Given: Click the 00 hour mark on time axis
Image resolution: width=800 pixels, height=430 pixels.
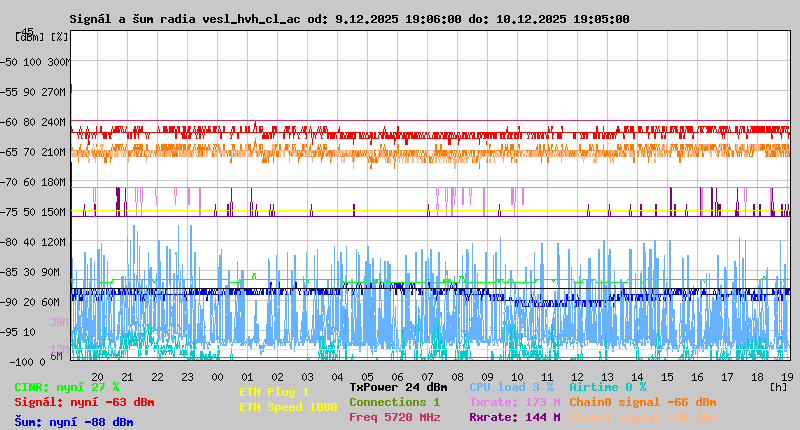Looking at the screenshot, I should pos(217,376).
